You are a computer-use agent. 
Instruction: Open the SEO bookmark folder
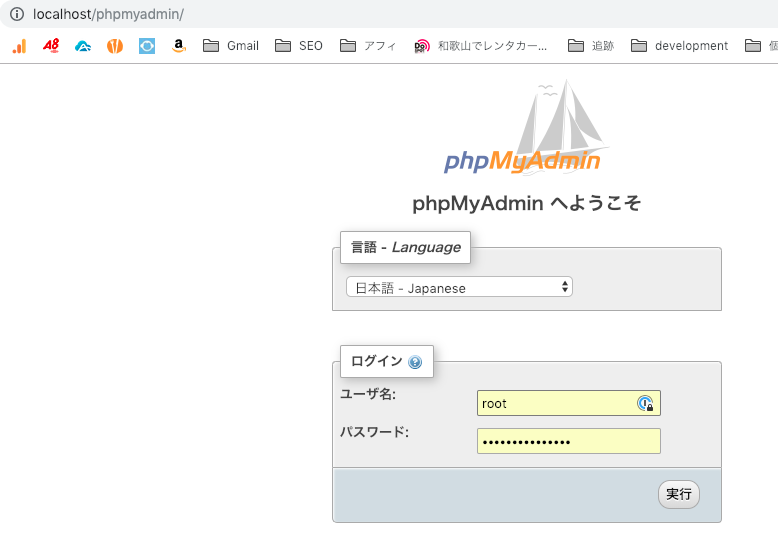[299, 46]
